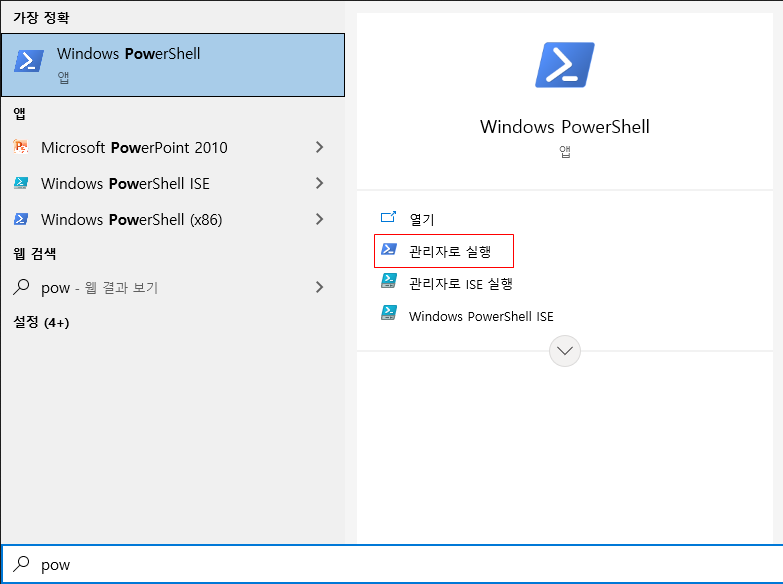Choose 열기 to open PowerShell
The width and height of the screenshot is (783, 584).
tap(421, 219)
